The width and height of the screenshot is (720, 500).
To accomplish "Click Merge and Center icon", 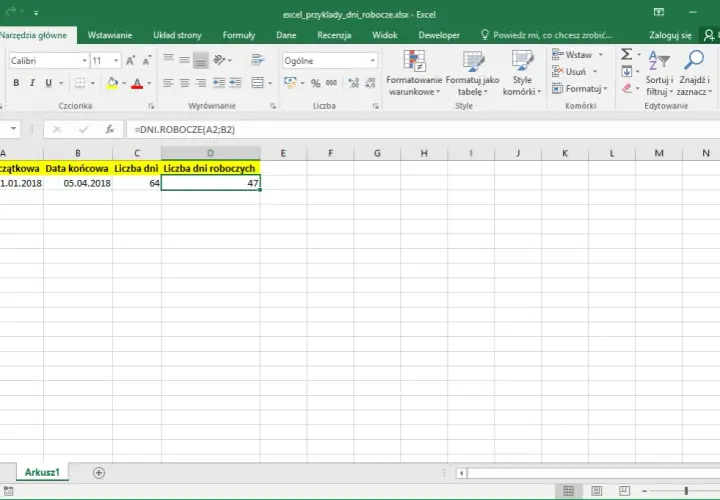I will point(258,83).
